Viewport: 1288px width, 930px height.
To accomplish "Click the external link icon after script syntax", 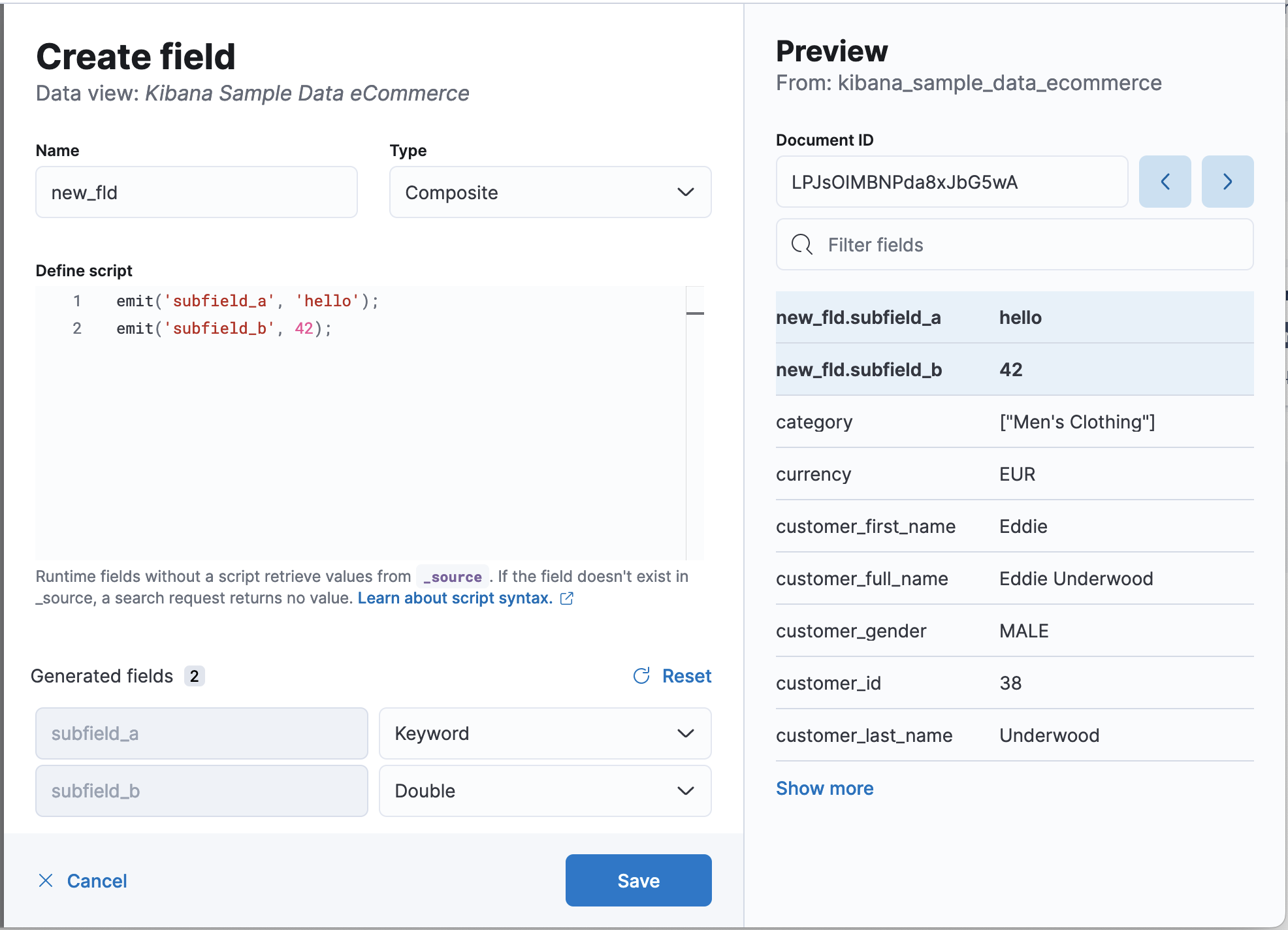I will (567, 598).
